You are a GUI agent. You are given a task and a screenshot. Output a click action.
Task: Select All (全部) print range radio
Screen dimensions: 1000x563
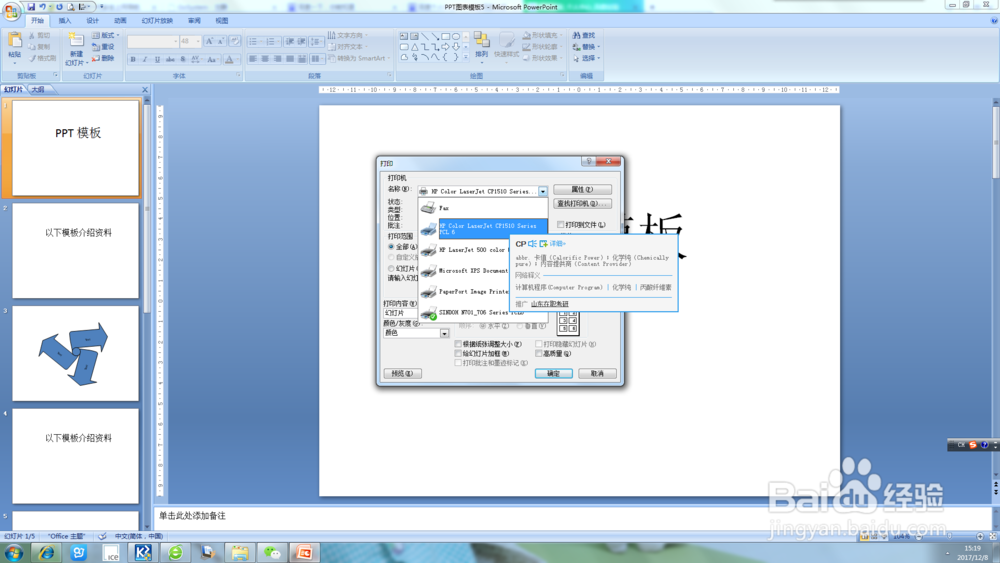coord(391,247)
